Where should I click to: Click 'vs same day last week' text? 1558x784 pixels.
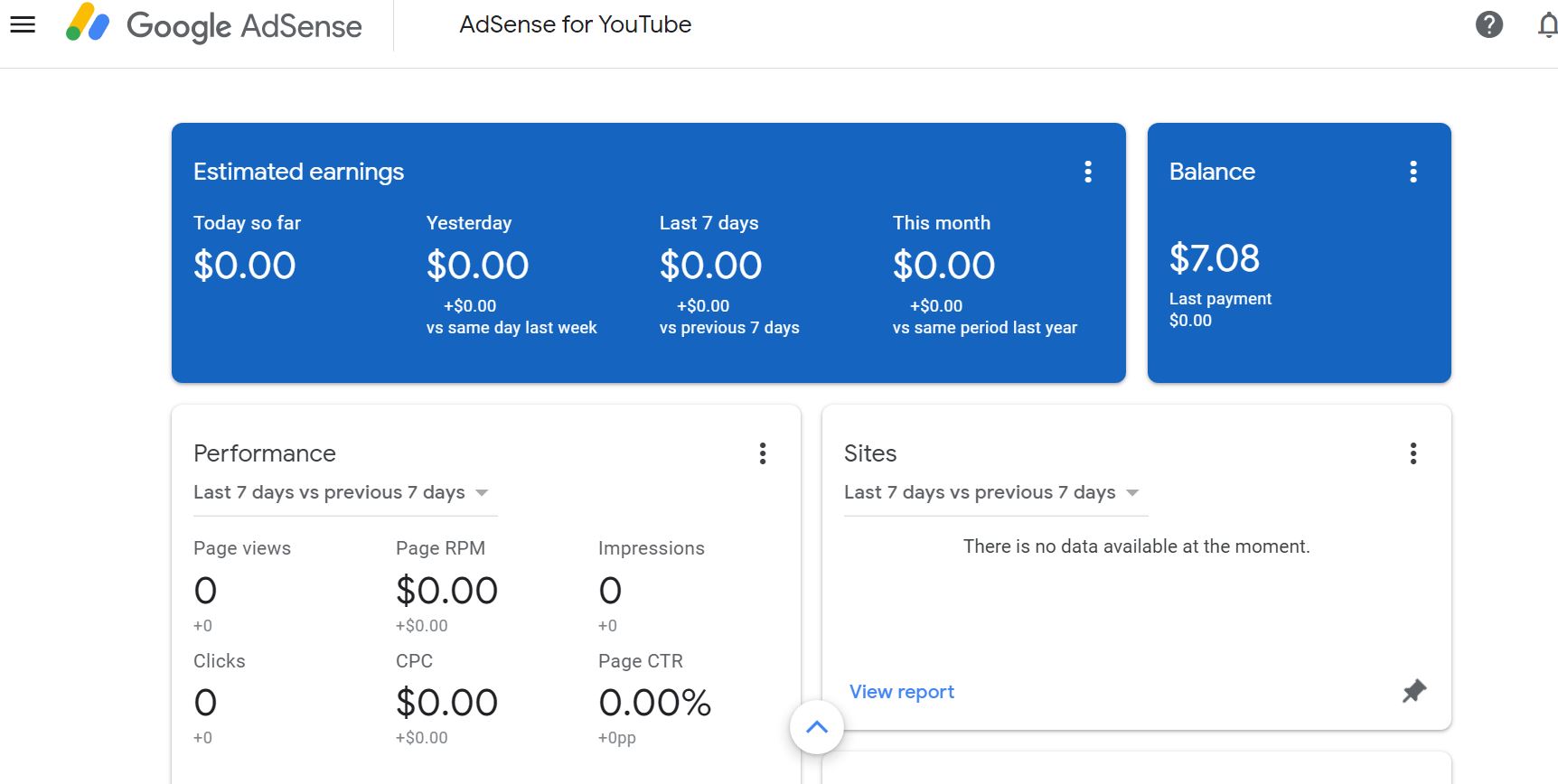[512, 328]
